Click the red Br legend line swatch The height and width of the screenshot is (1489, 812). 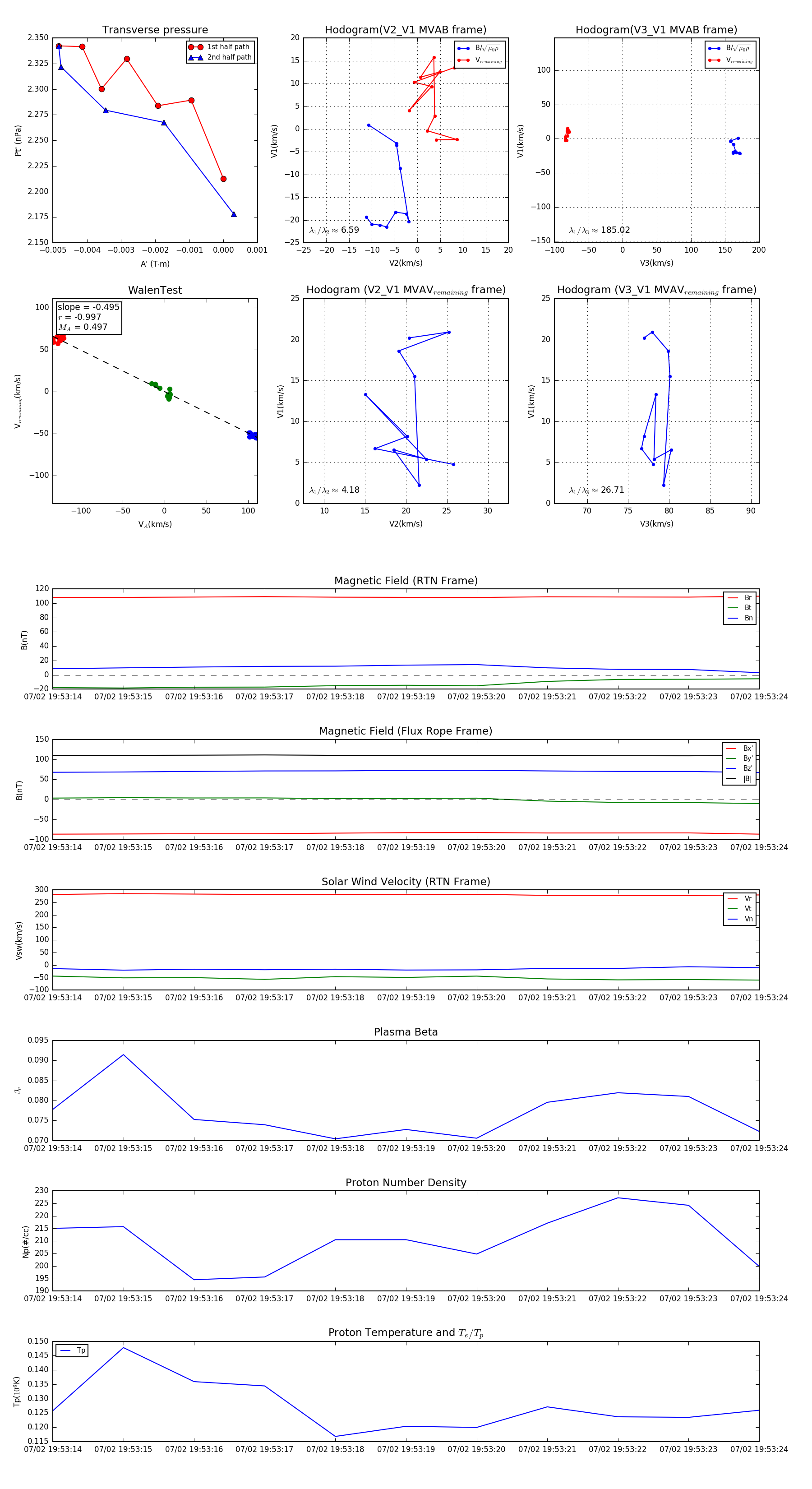pos(732,598)
